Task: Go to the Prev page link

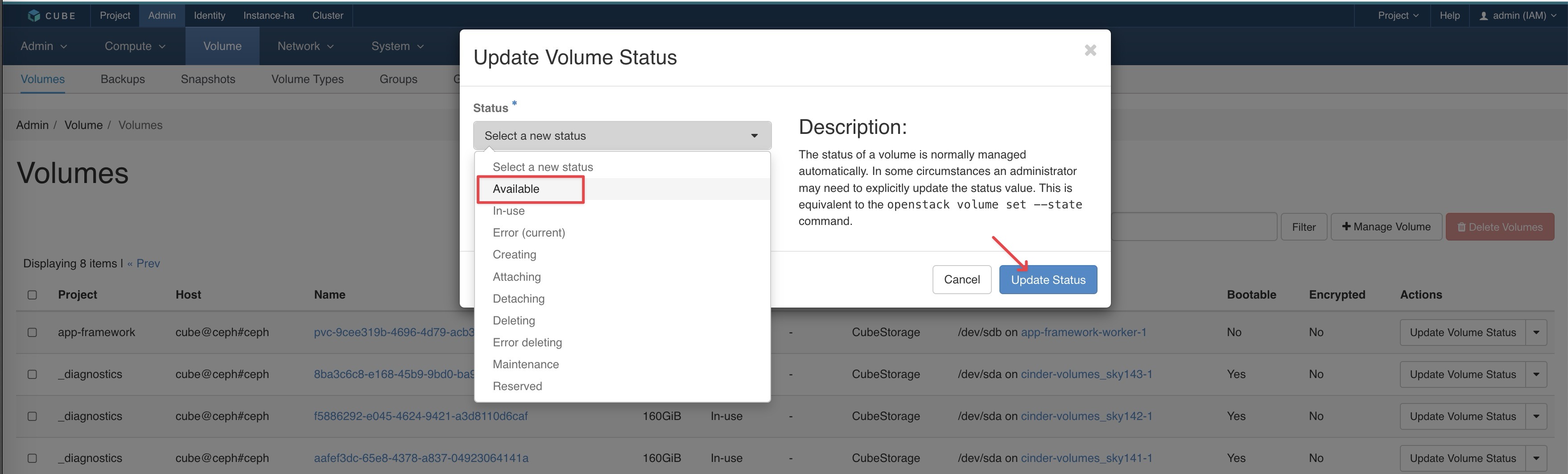Action: [x=144, y=263]
